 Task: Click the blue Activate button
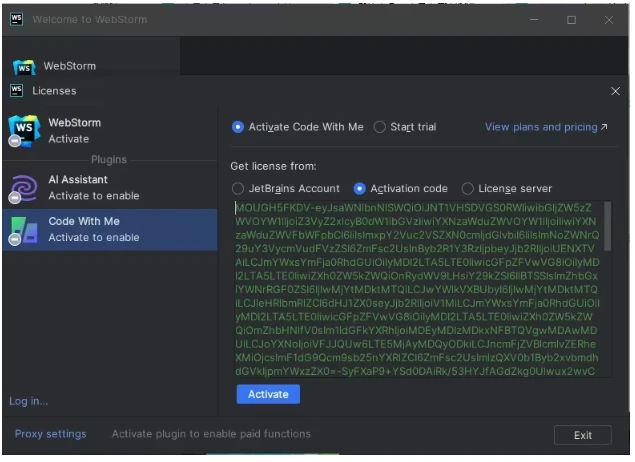tap(268, 394)
